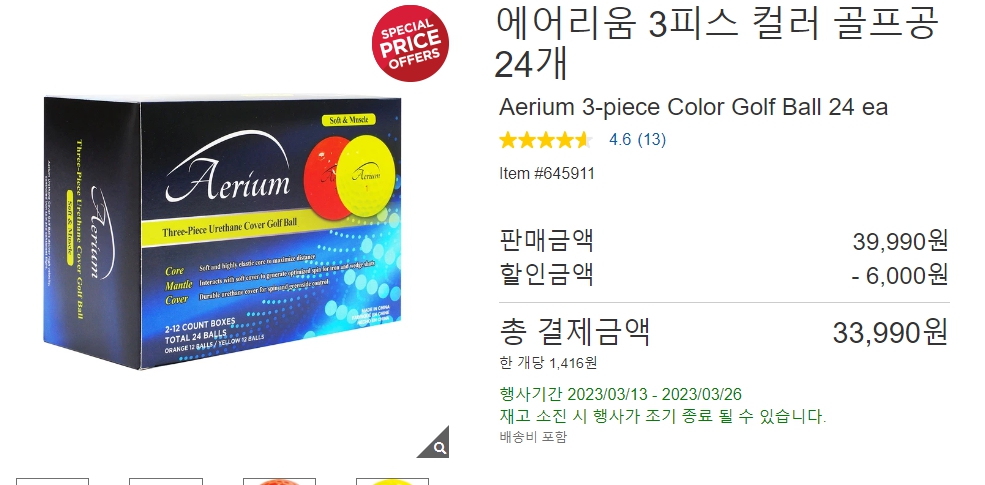Click the 할인금액 -6,000원 discount amount
This screenshot has width=985, height=485.
[900, 275]
